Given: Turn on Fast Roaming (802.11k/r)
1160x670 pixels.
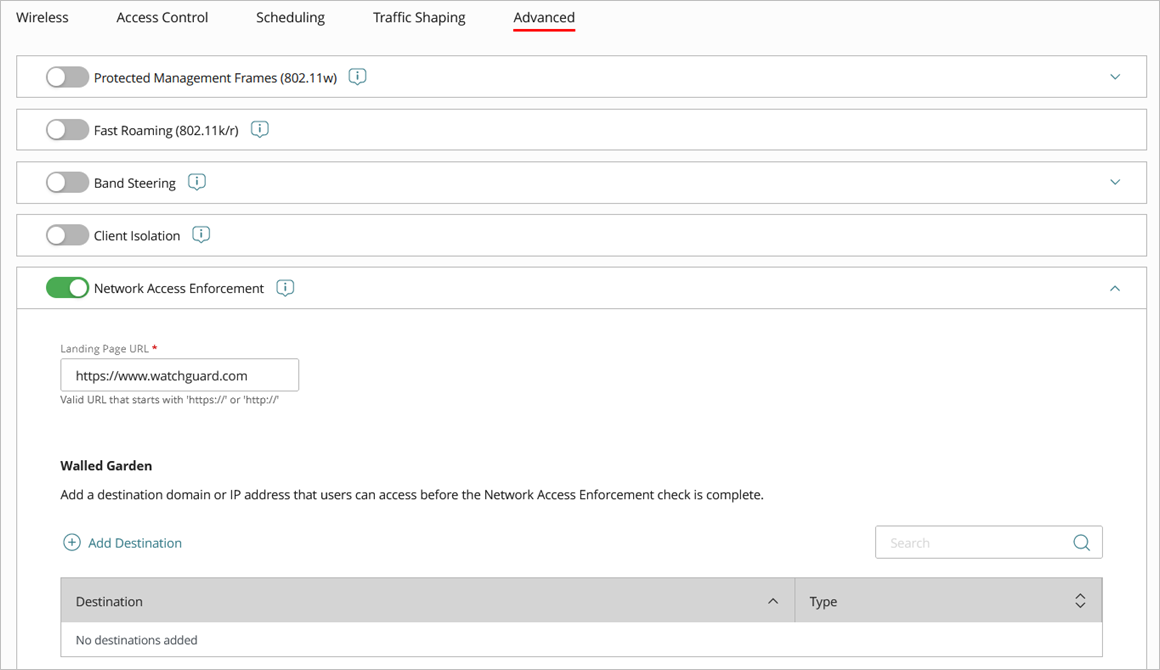Looking at the screenshot, I should click(67, 129).
